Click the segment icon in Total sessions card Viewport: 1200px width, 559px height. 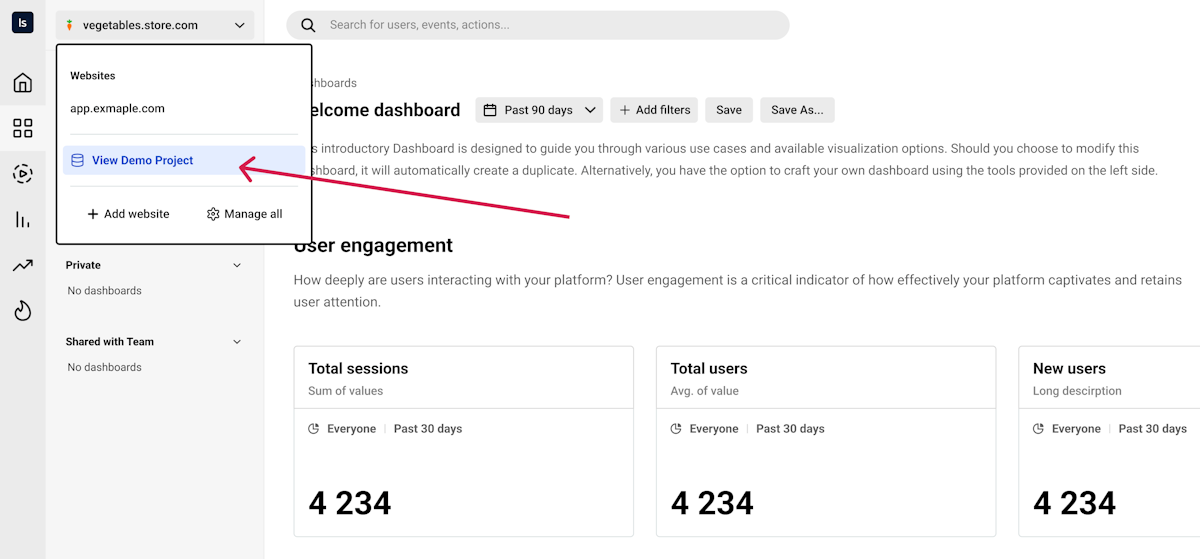coord(314,429)
